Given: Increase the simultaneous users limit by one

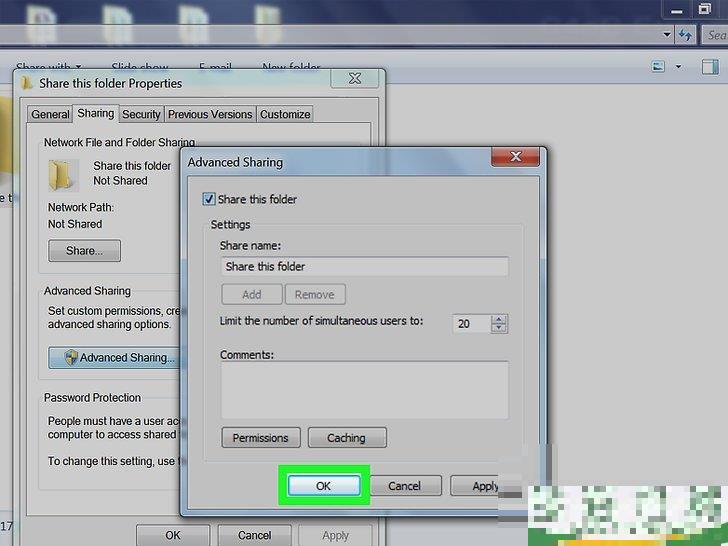Looking at the screenshot, I should click(x=500, y=319).
